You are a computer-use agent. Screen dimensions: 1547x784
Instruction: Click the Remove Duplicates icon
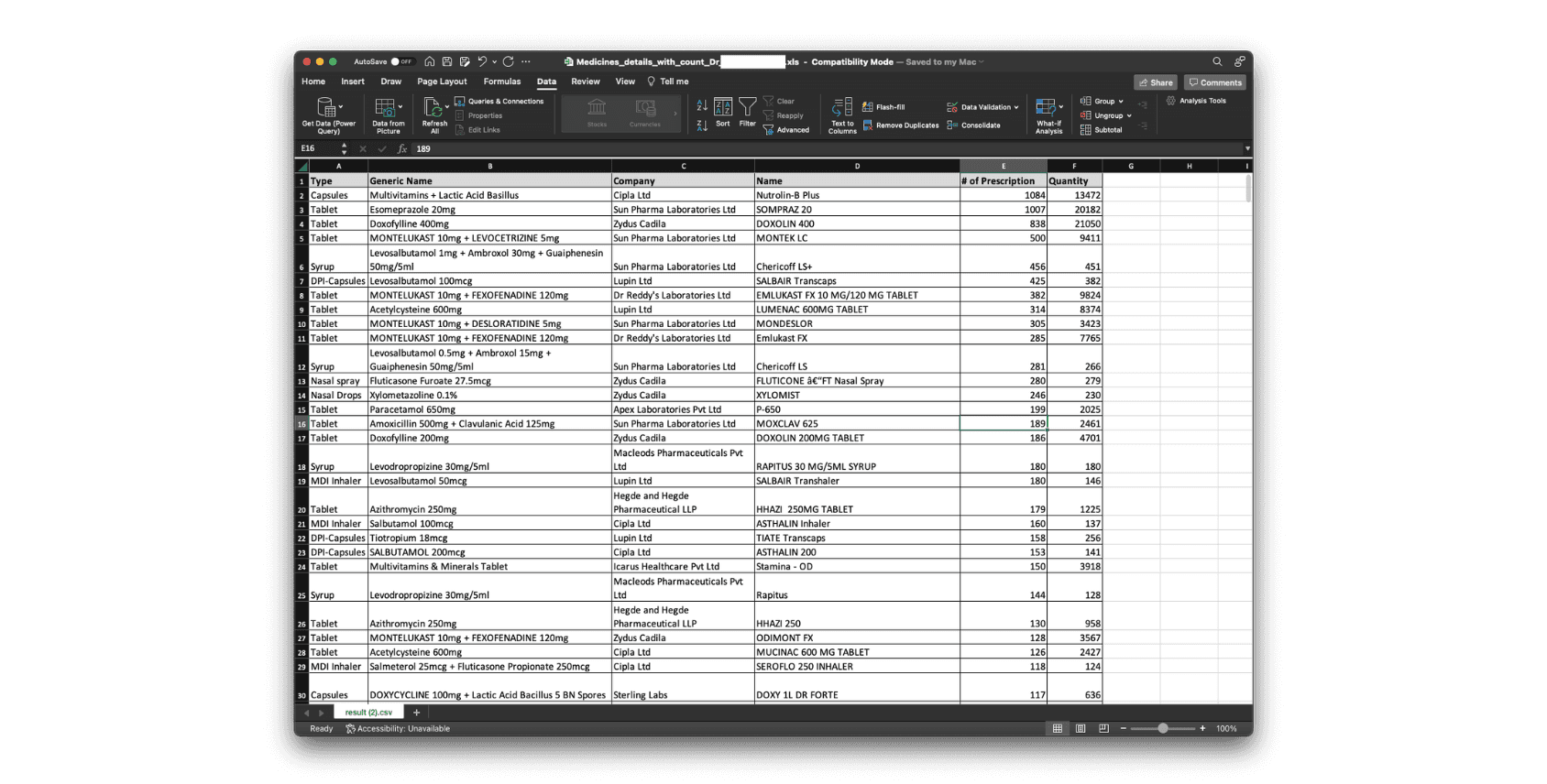click(x=867, y=125)
